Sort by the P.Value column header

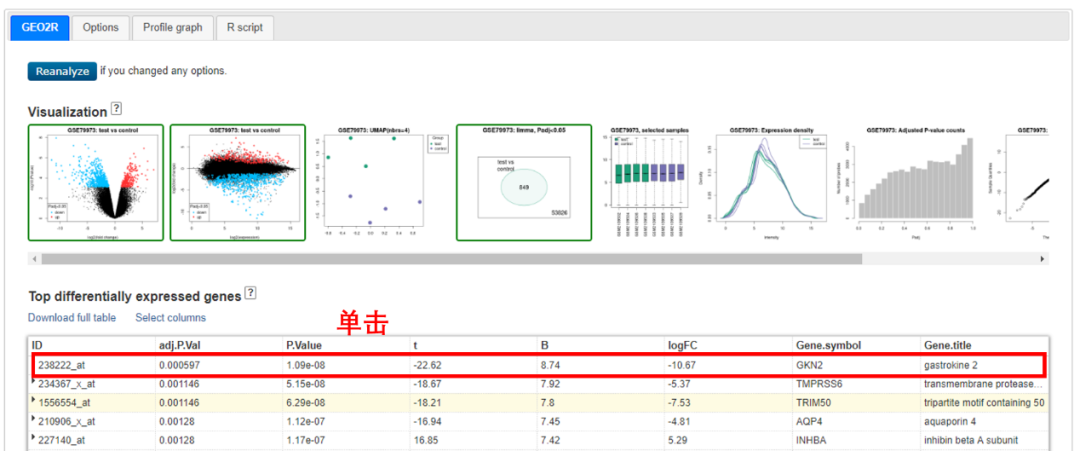point(346,344)
